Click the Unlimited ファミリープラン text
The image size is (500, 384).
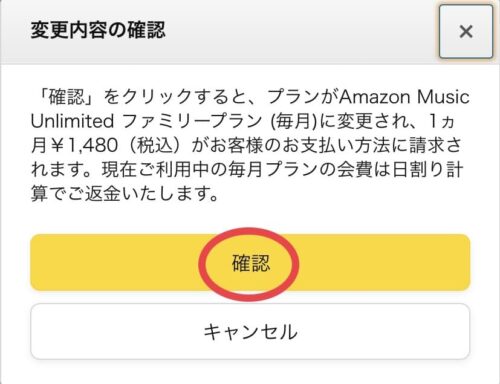[x=147, y=121]
